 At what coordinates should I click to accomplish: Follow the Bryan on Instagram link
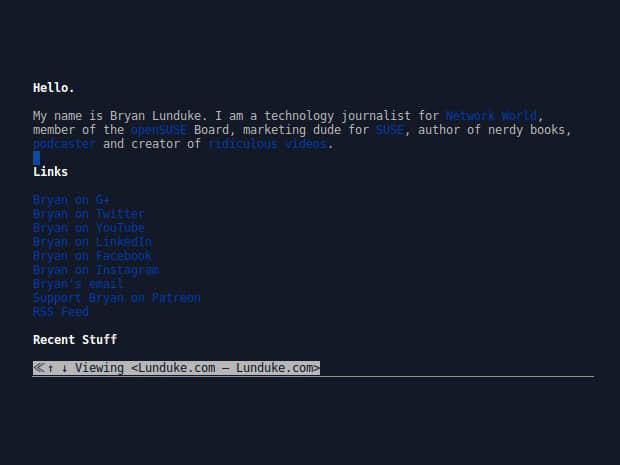(x=95, y=270)
